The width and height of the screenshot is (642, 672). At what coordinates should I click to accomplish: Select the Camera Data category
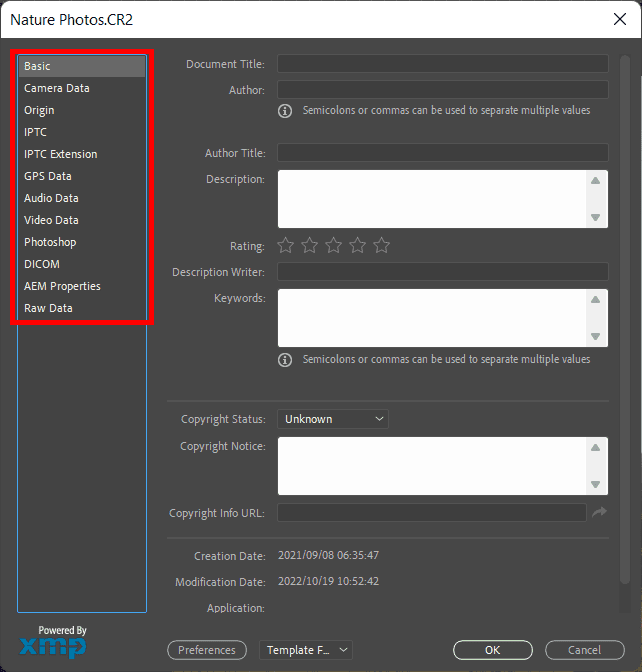[x=57, y=88]
